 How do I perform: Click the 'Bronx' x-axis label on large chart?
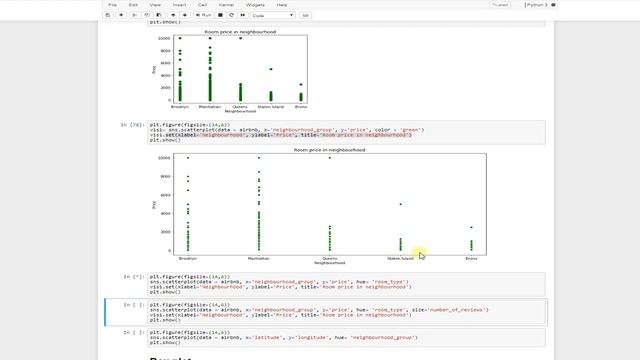[471, 258]
